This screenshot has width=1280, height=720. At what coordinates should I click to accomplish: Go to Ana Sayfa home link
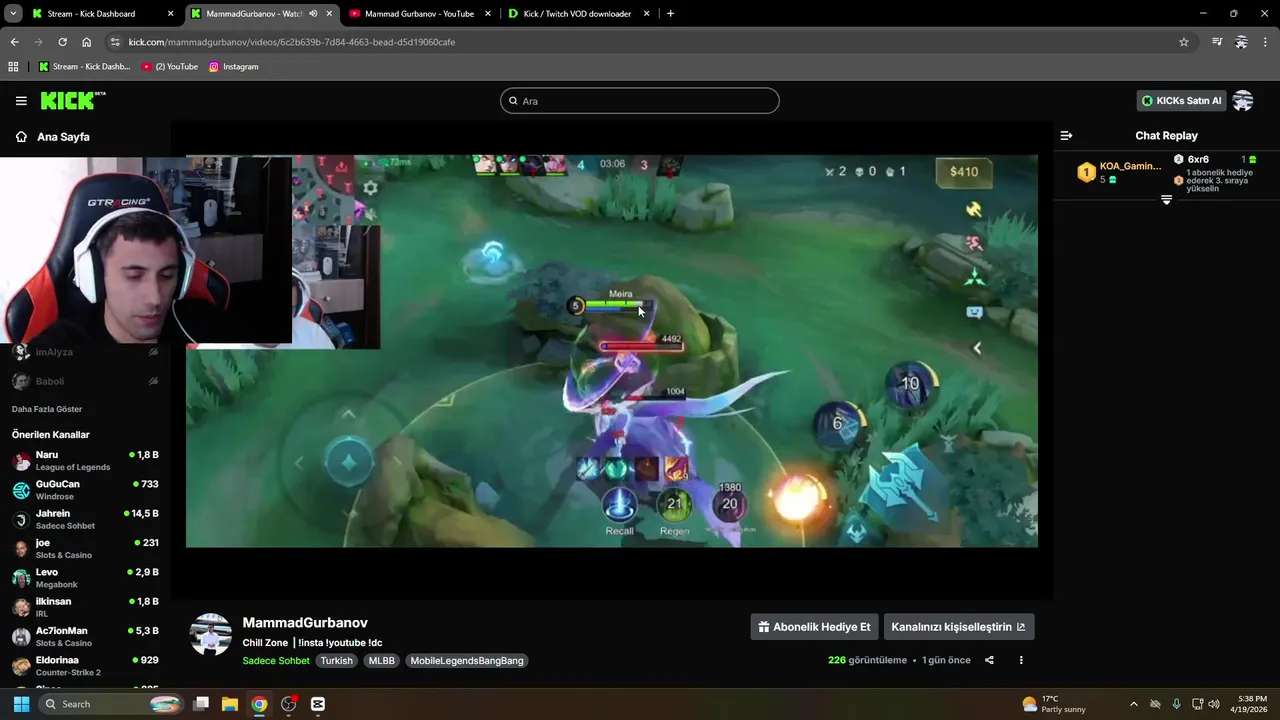point(52,137)
